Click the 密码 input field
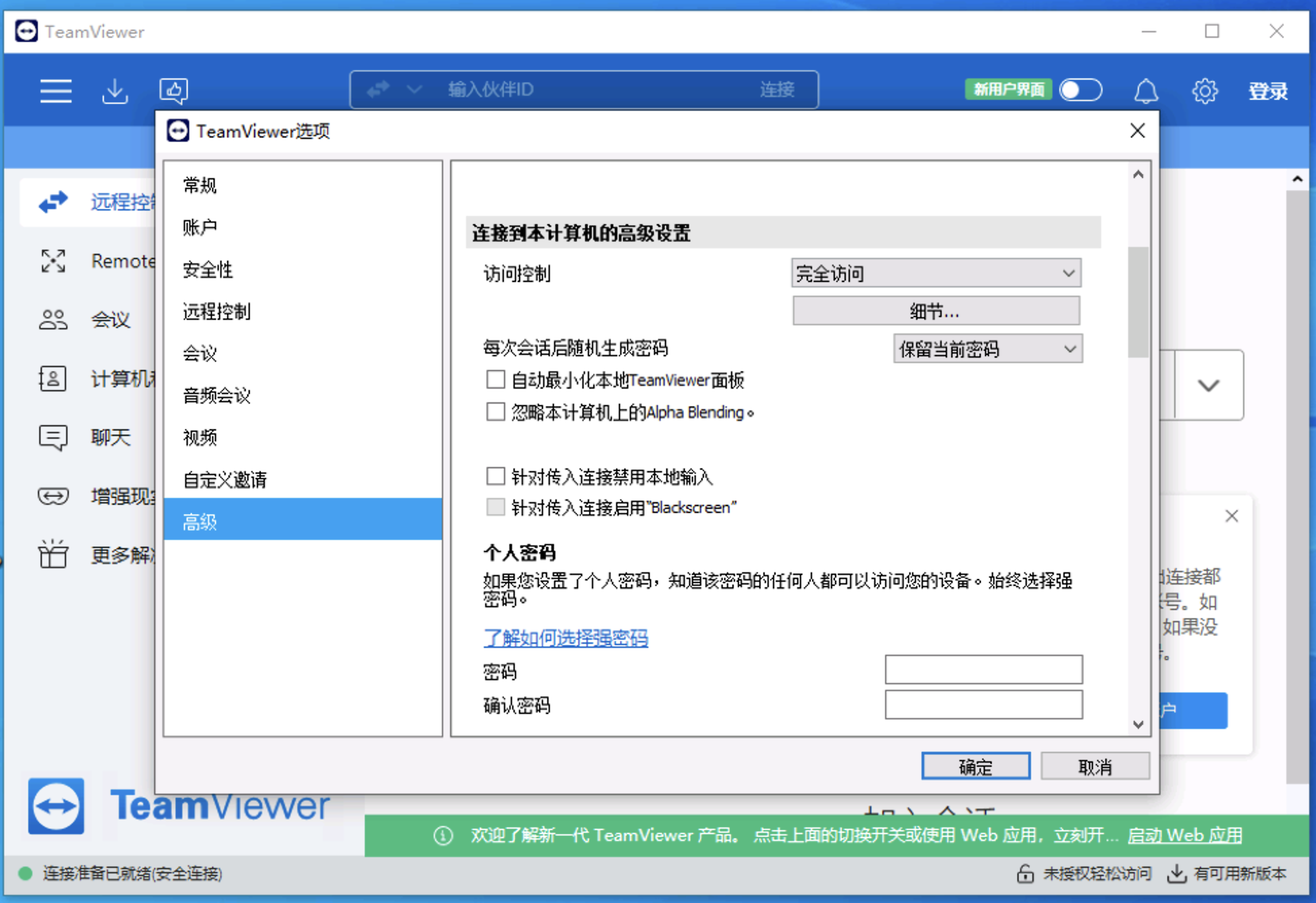Screen dimensions: 1316x903 click(983, 670)
